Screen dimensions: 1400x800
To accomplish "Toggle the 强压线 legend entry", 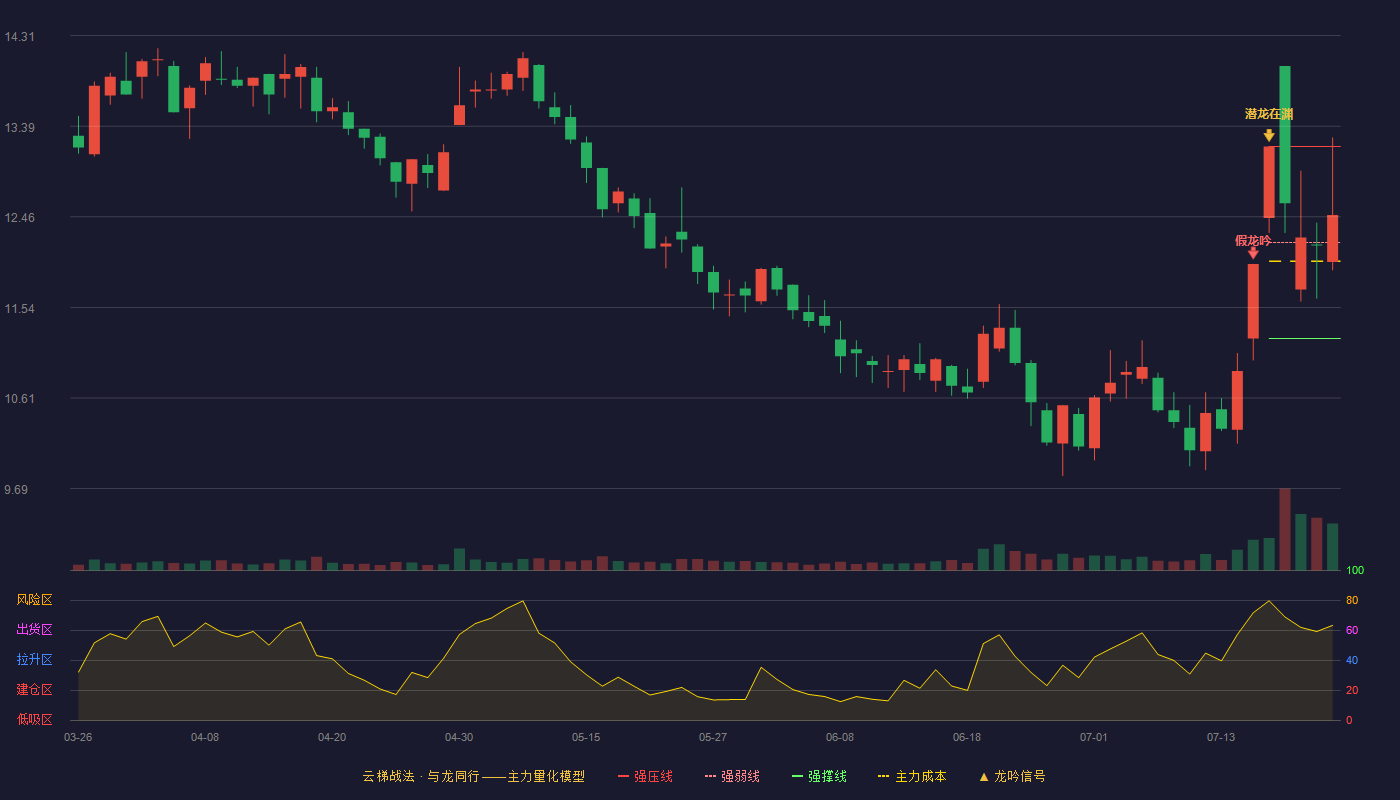I will 645,776.
